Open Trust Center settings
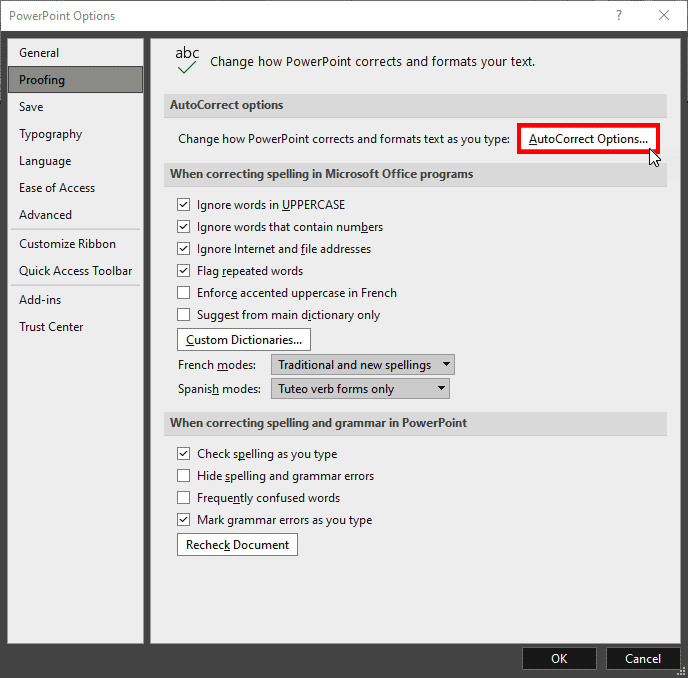This screenshot has width=688, height=678. (75, 327)
